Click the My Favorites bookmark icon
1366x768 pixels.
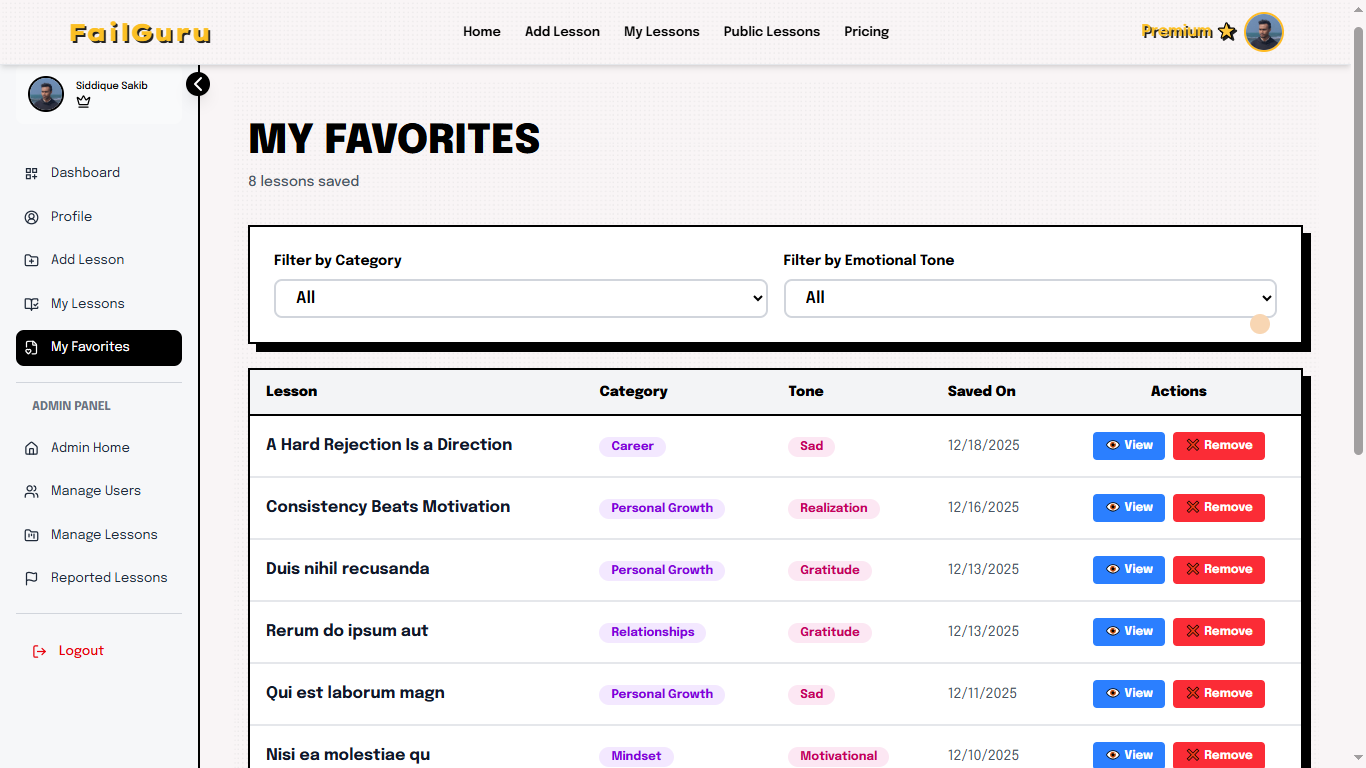pyautogui.click(x=31, y=347)
